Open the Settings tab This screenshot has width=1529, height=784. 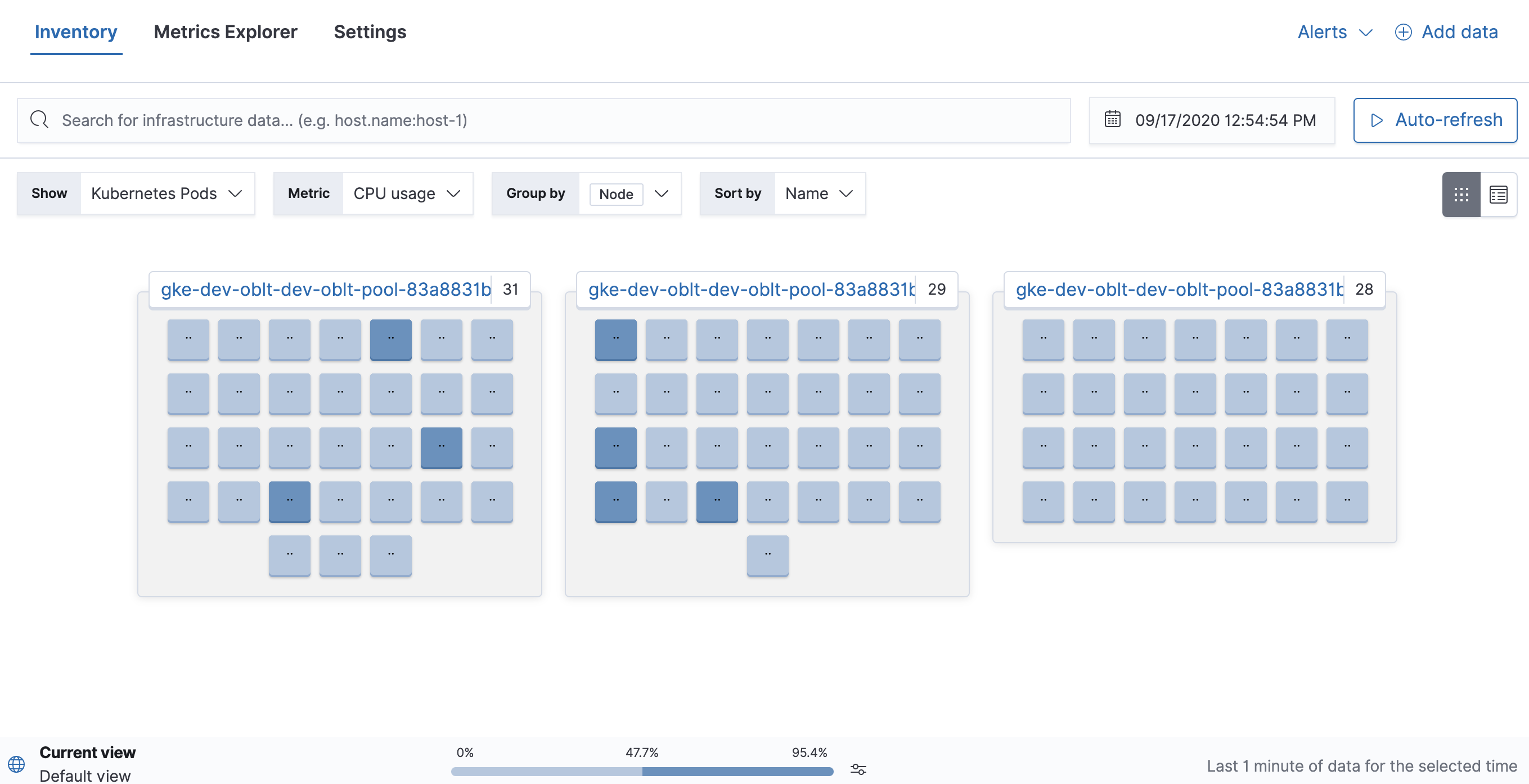click(x=369, y=32)
